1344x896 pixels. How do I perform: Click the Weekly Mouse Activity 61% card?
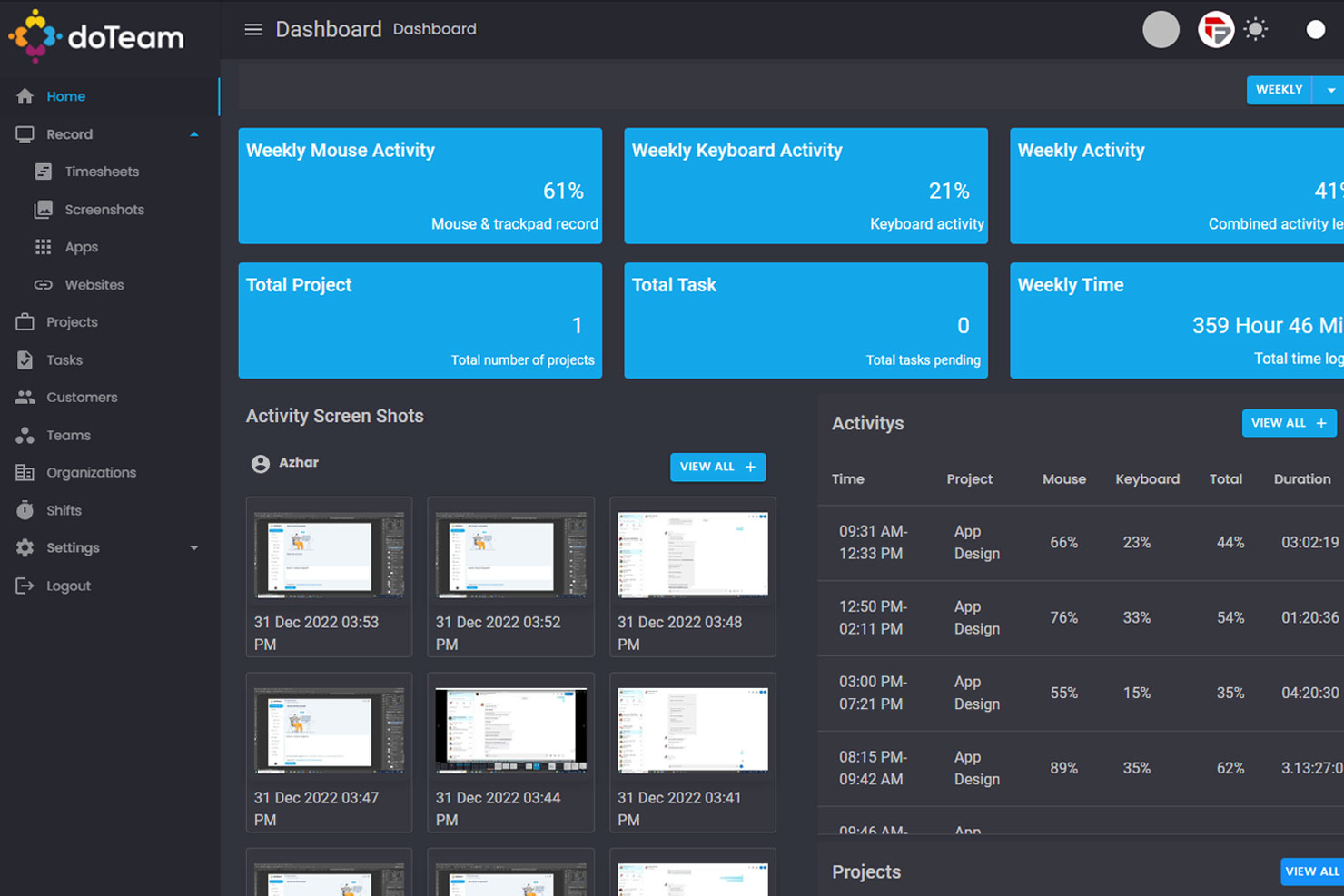click(420, 186)
